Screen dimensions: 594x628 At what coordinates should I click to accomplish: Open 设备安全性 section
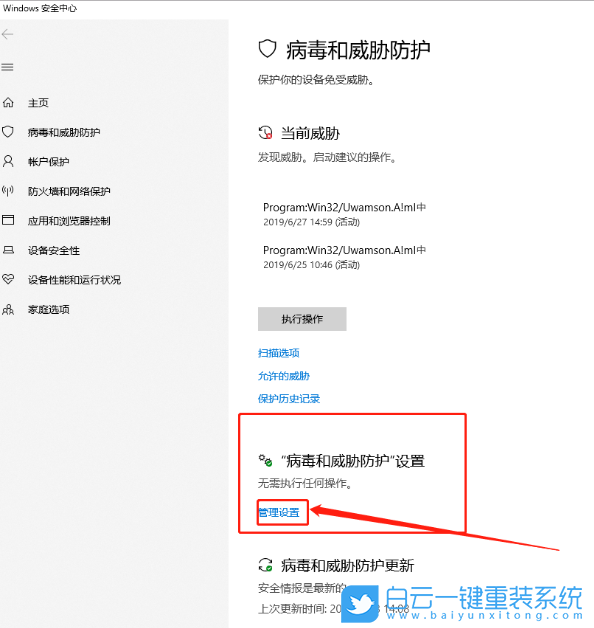pos(54,251)
